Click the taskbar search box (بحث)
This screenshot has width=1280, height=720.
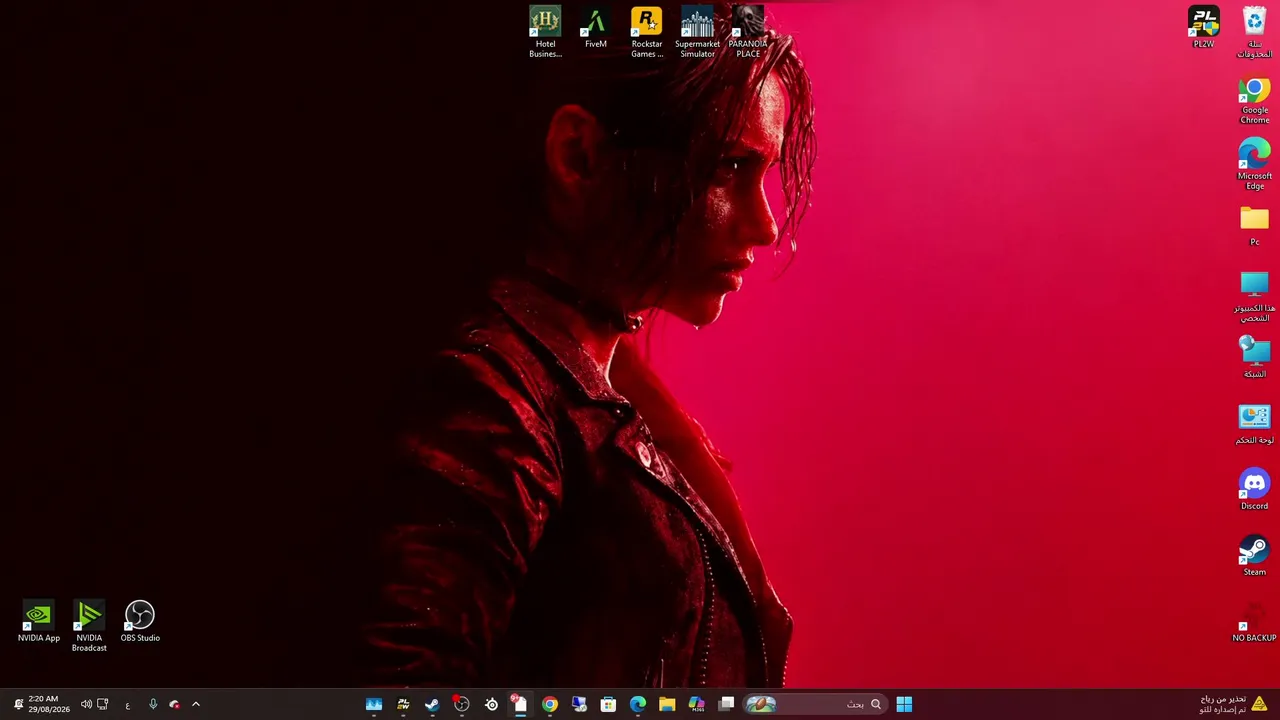coord(815,704)
